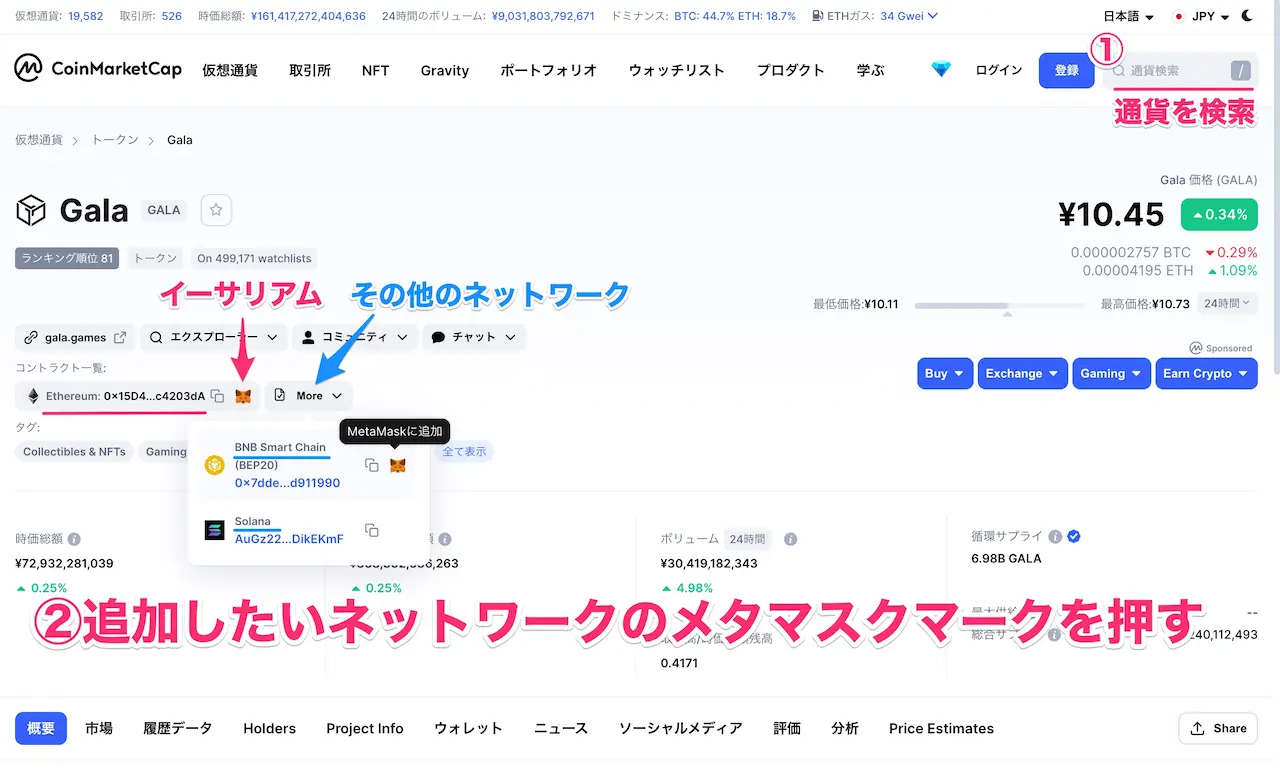Viewport: 1280px width, 773px height.
Task: Switch to the Holders tab
Action: [x=269, y=728]
